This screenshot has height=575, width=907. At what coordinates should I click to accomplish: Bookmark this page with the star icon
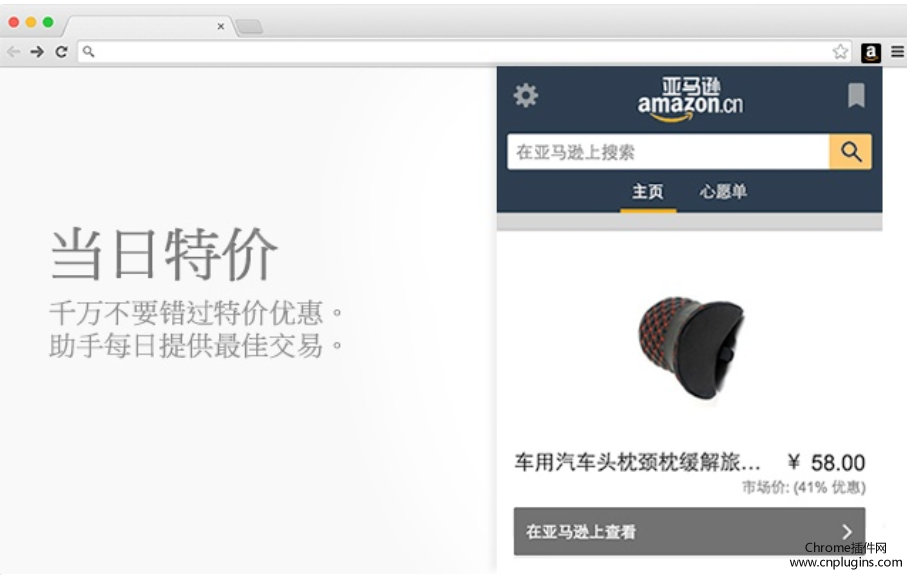click(840, 51)
